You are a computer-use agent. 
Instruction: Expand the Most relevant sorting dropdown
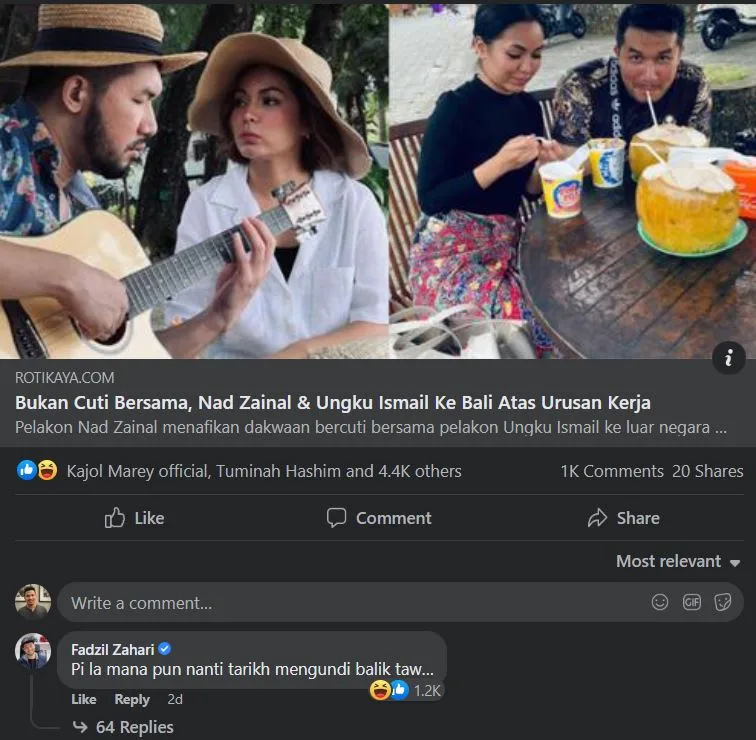[x=678, y=562]
